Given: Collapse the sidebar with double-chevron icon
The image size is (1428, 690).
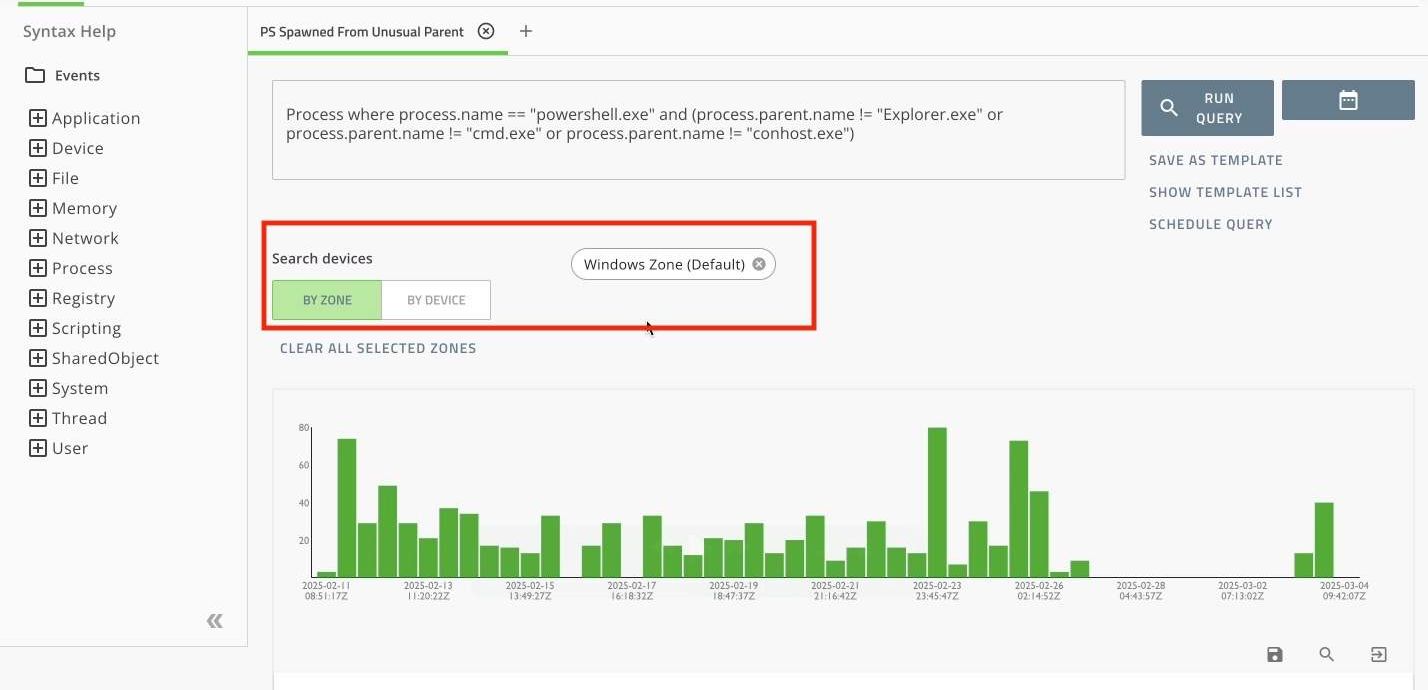Looking at the screenshot, I should [x=214, y=621].
